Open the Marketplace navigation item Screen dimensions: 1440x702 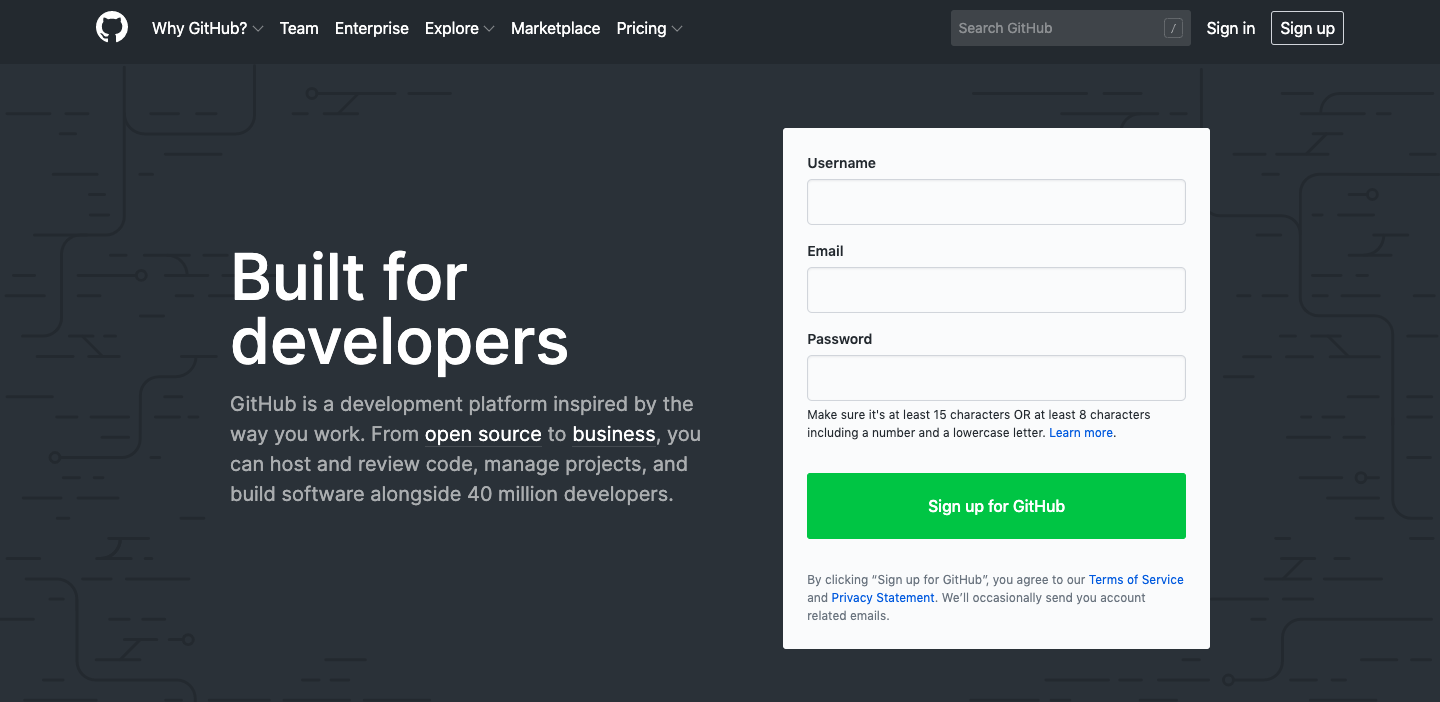point(555,28)
